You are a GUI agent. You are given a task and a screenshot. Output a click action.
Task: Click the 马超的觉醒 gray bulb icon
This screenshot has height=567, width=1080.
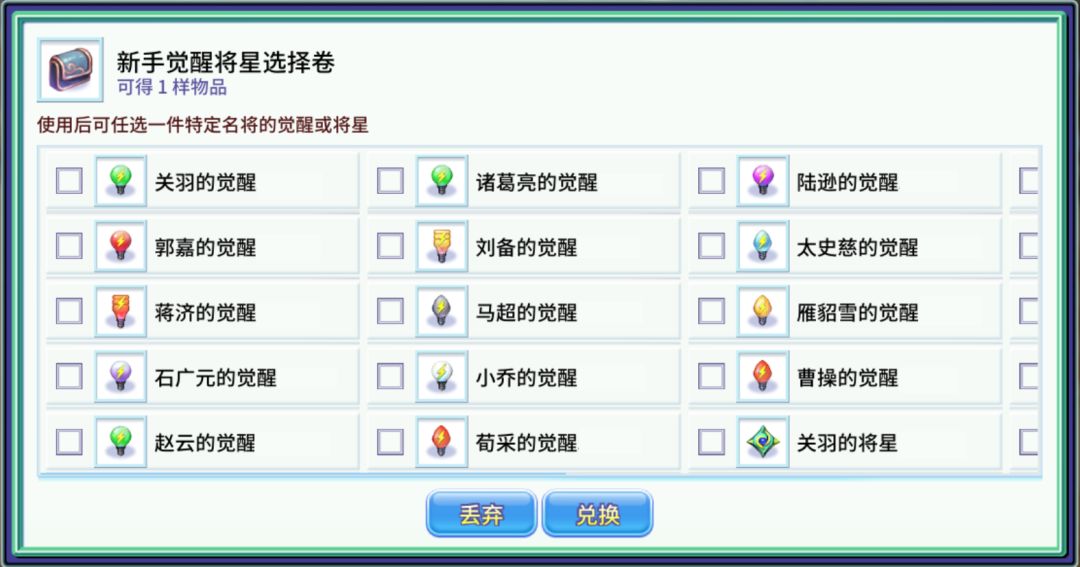click(441, 312)
